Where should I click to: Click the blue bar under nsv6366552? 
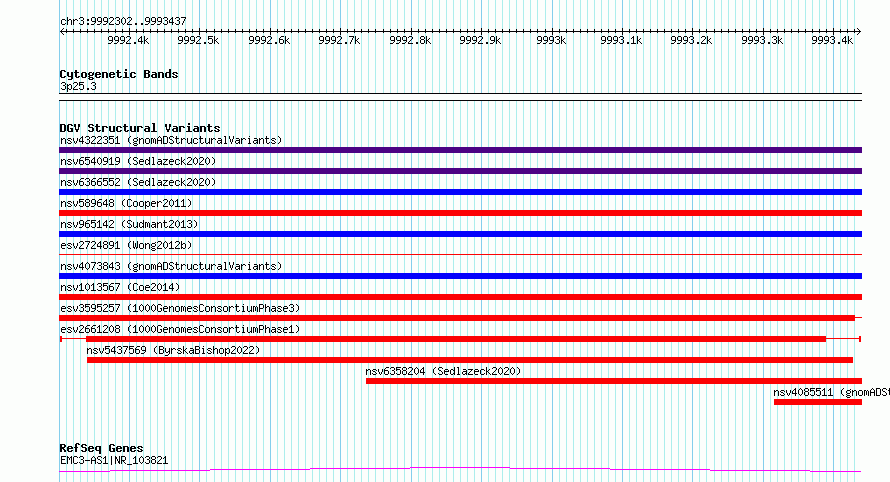pyautogui.click(x=460, y=192)
